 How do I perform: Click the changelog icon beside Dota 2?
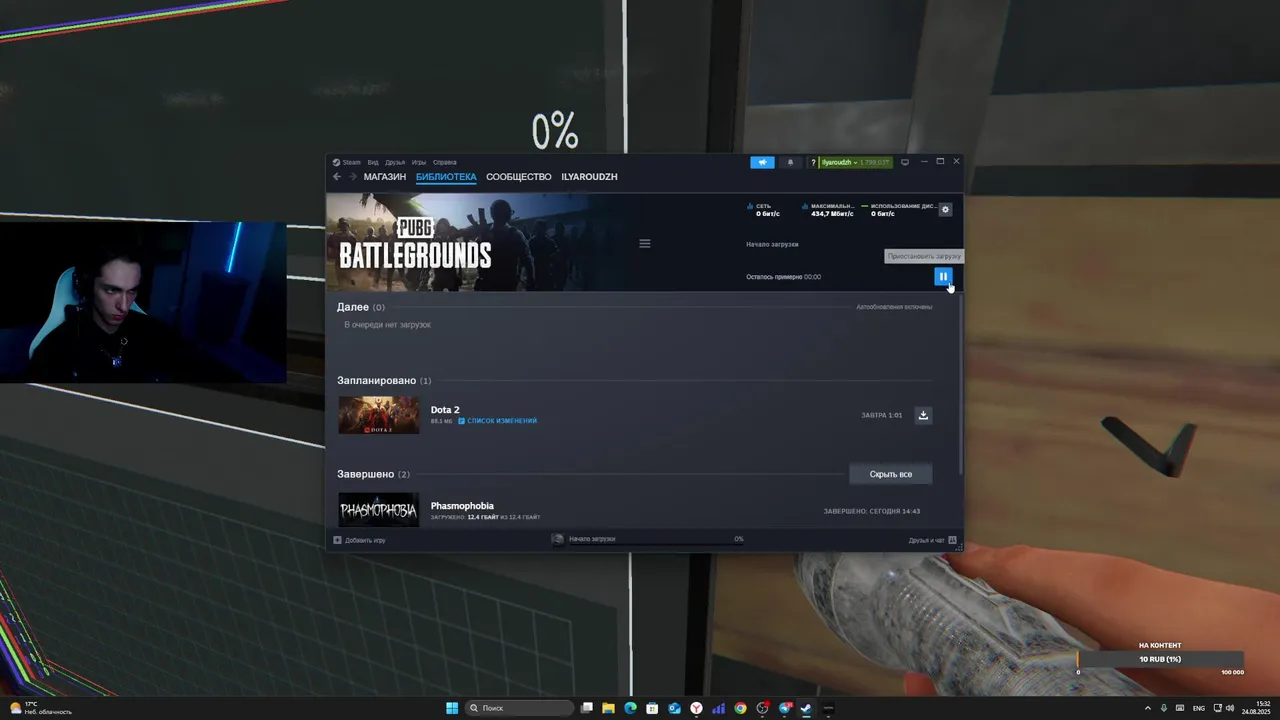pos(462,421)
